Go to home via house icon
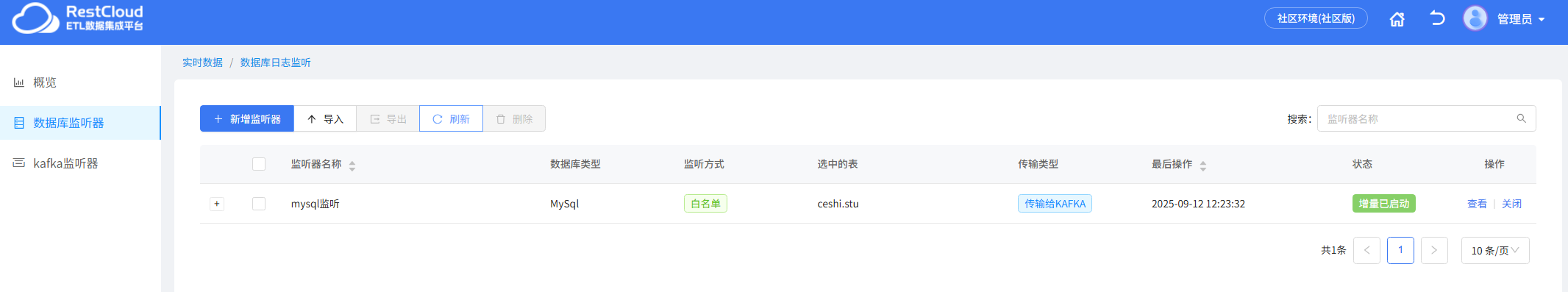Image resolution: width=1568 pixels, height=292 pixels. (1397, 19)
